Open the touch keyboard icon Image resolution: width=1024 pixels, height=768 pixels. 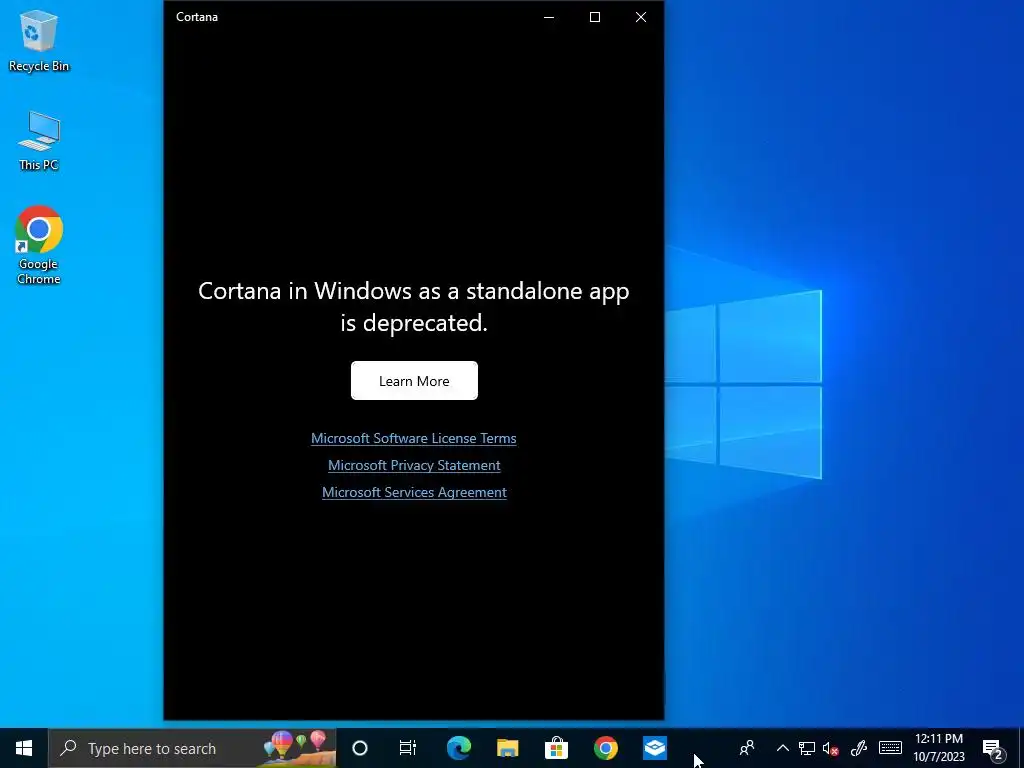click(x=890, y=748)
